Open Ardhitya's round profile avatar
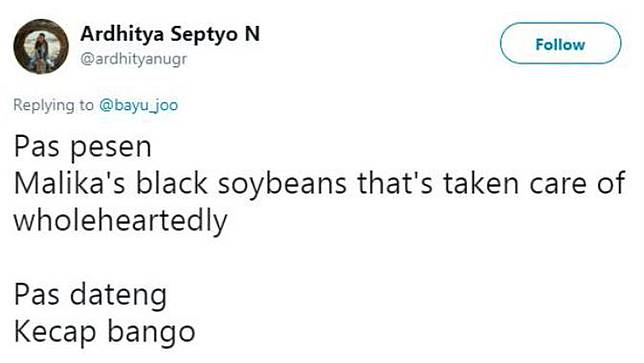This screenshot has height=363, width=644. pyautogui.click(x=41, y=46)
